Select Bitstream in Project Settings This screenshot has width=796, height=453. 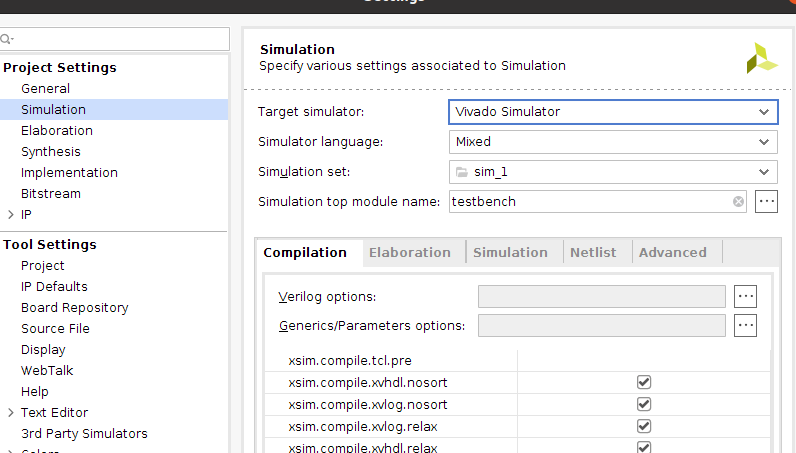coord(51,193)
